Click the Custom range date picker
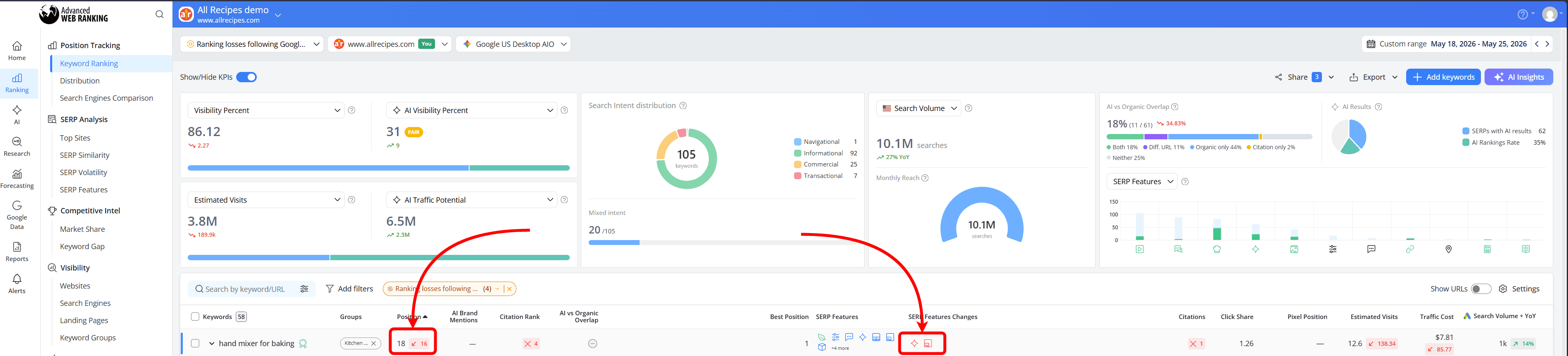This screenshot has height=356, width=1568. coord(1446,44)
